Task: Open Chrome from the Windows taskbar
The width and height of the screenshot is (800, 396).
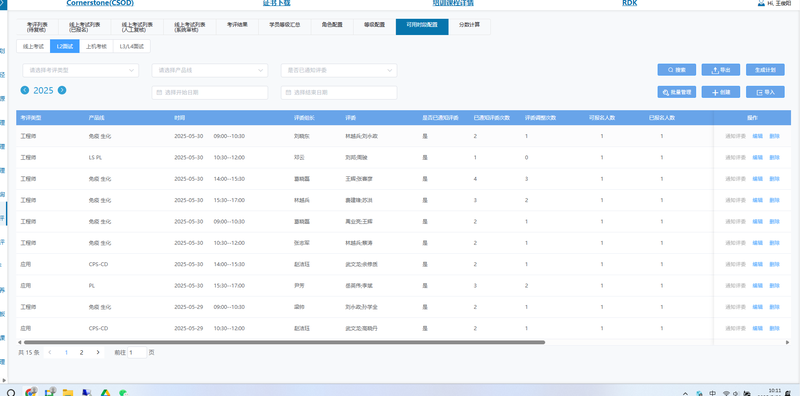Action: point(31,392)
